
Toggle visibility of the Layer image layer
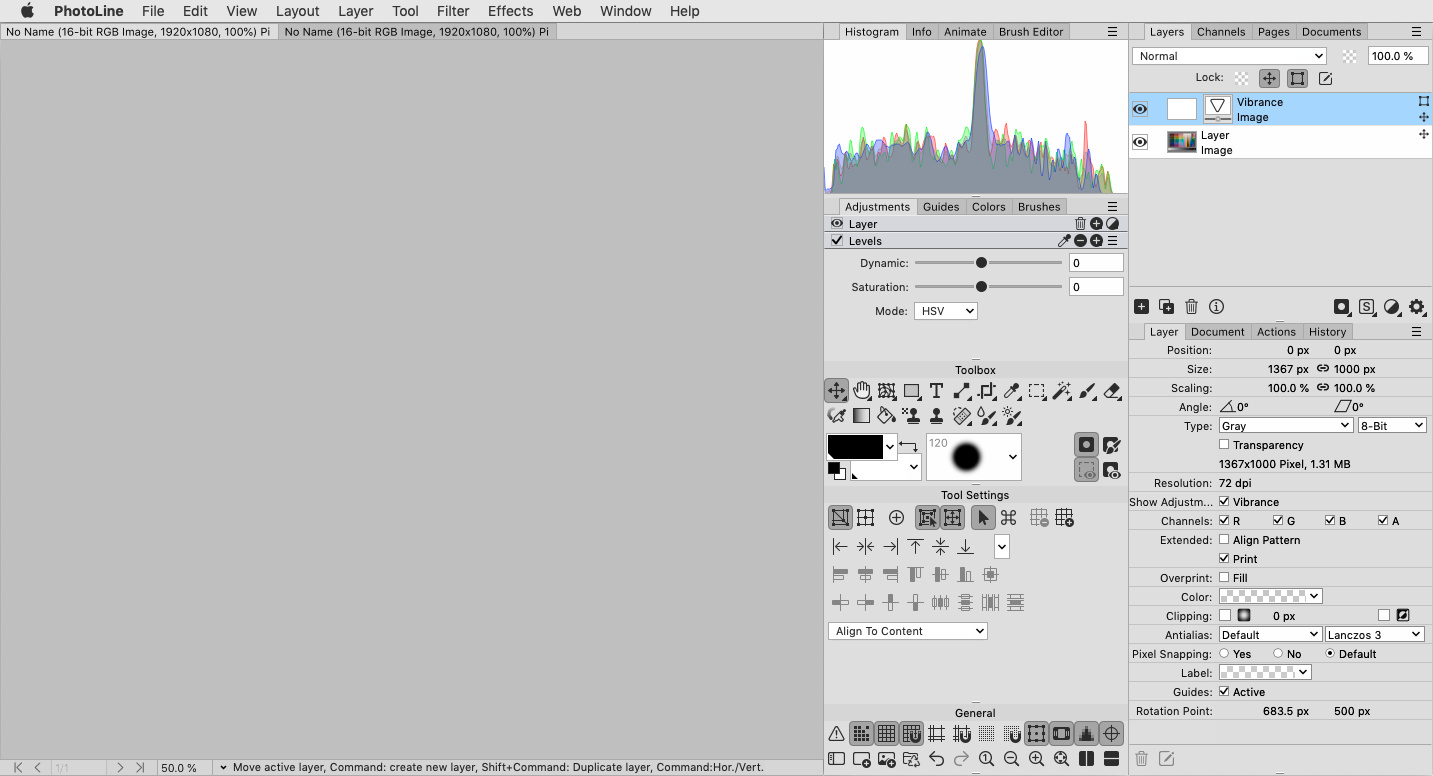pos(1140,142)
